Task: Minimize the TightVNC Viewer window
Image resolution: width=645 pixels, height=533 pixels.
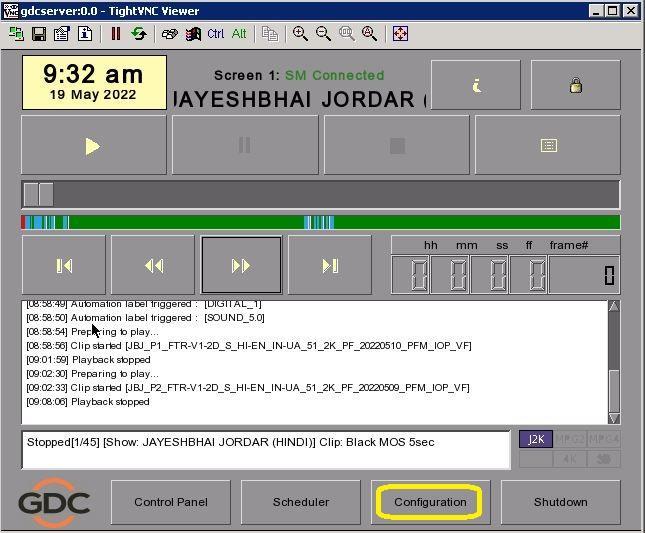Action: [x=596, y=11]
